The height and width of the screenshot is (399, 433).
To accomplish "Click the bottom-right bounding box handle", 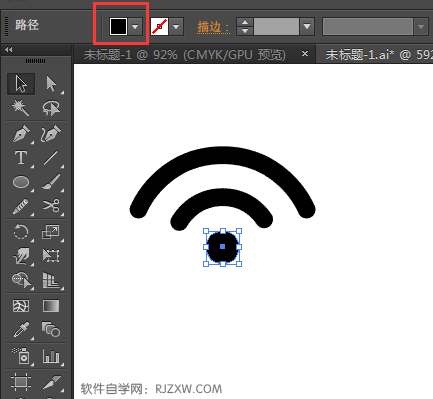I will [x=239, y=264].
